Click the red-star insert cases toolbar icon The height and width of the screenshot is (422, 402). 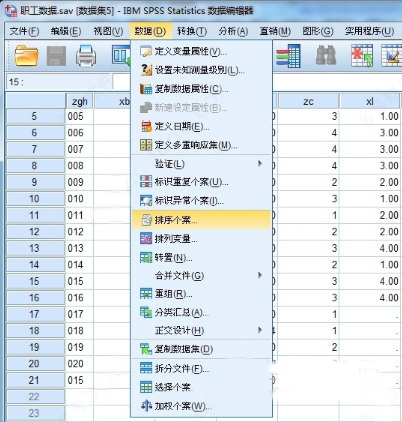pos(362,56)
